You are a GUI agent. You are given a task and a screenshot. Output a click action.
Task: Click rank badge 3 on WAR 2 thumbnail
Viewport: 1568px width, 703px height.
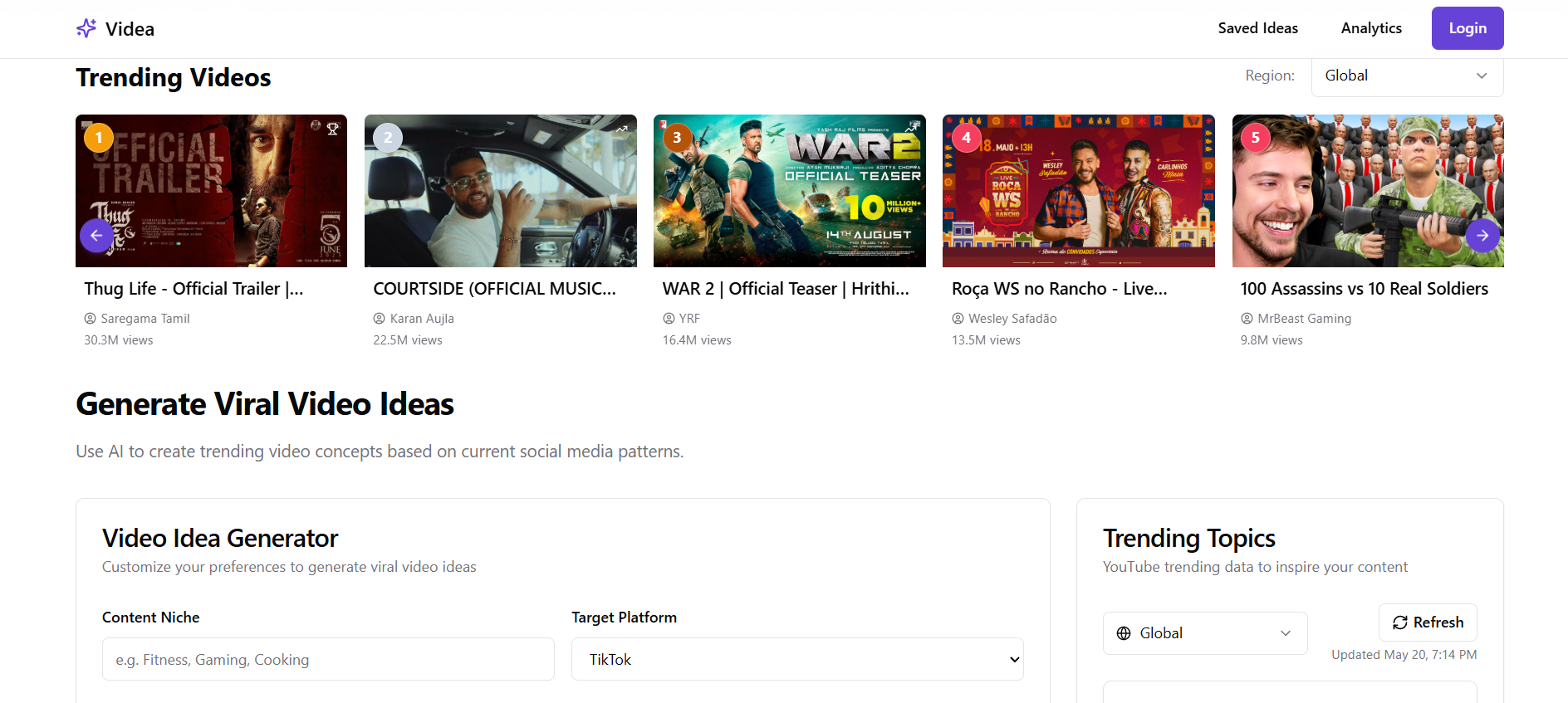tap(677, 138)
